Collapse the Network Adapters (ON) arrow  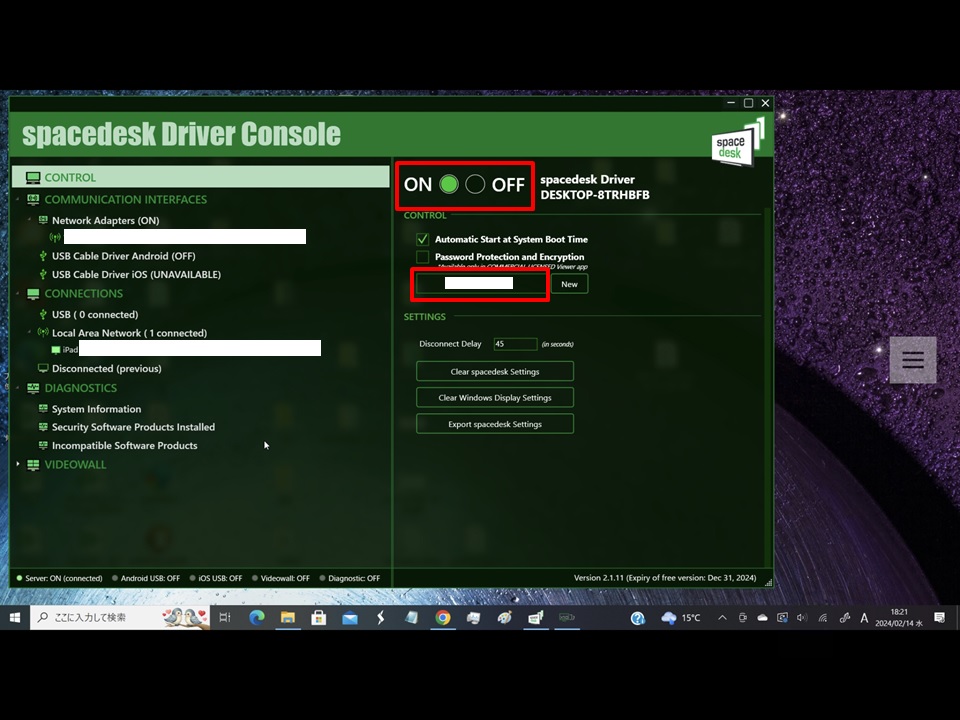click(29, 220)
